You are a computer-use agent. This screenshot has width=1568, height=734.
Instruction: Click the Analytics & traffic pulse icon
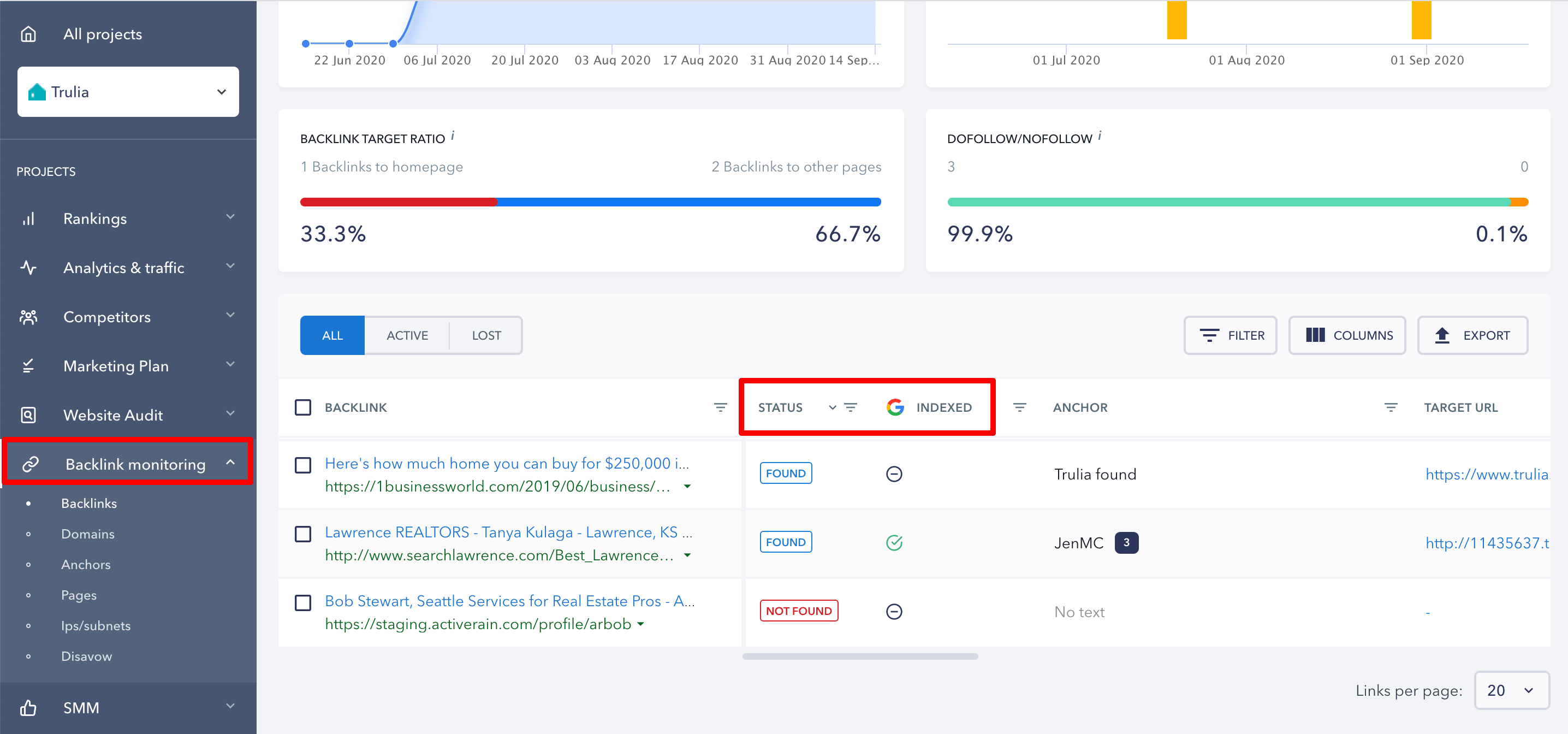point(28,268)
